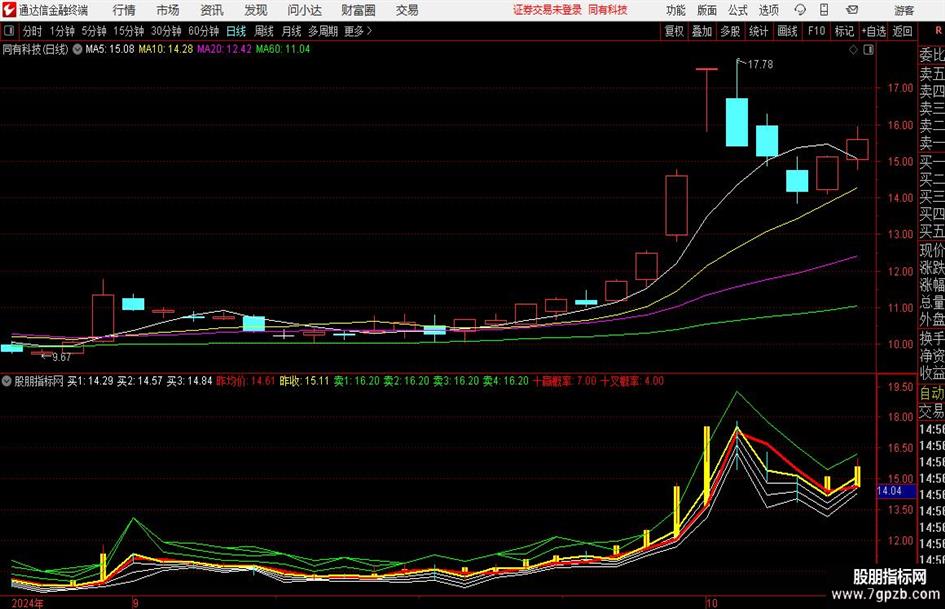Click the MA60: 11.04 value label
Viewport: 945px width, 609px height.
(x=283, y=49)
